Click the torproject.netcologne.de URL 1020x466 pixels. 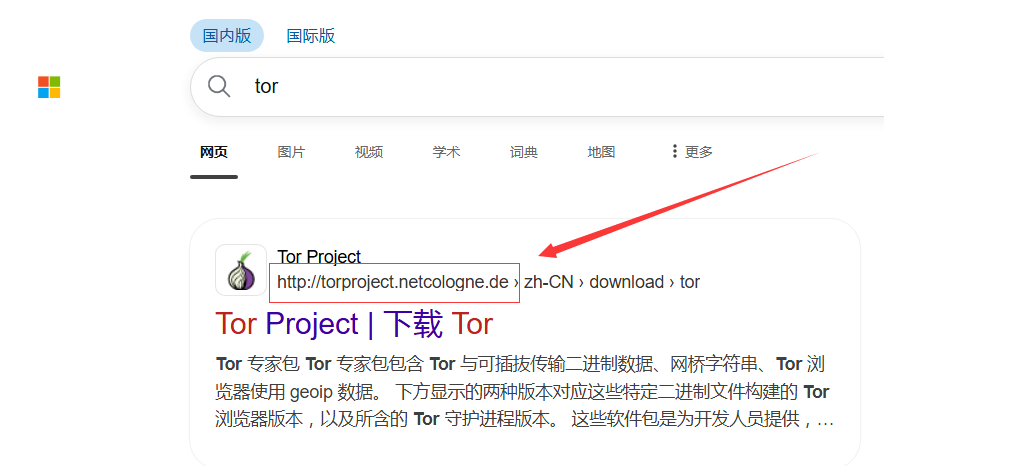point(393,282)
